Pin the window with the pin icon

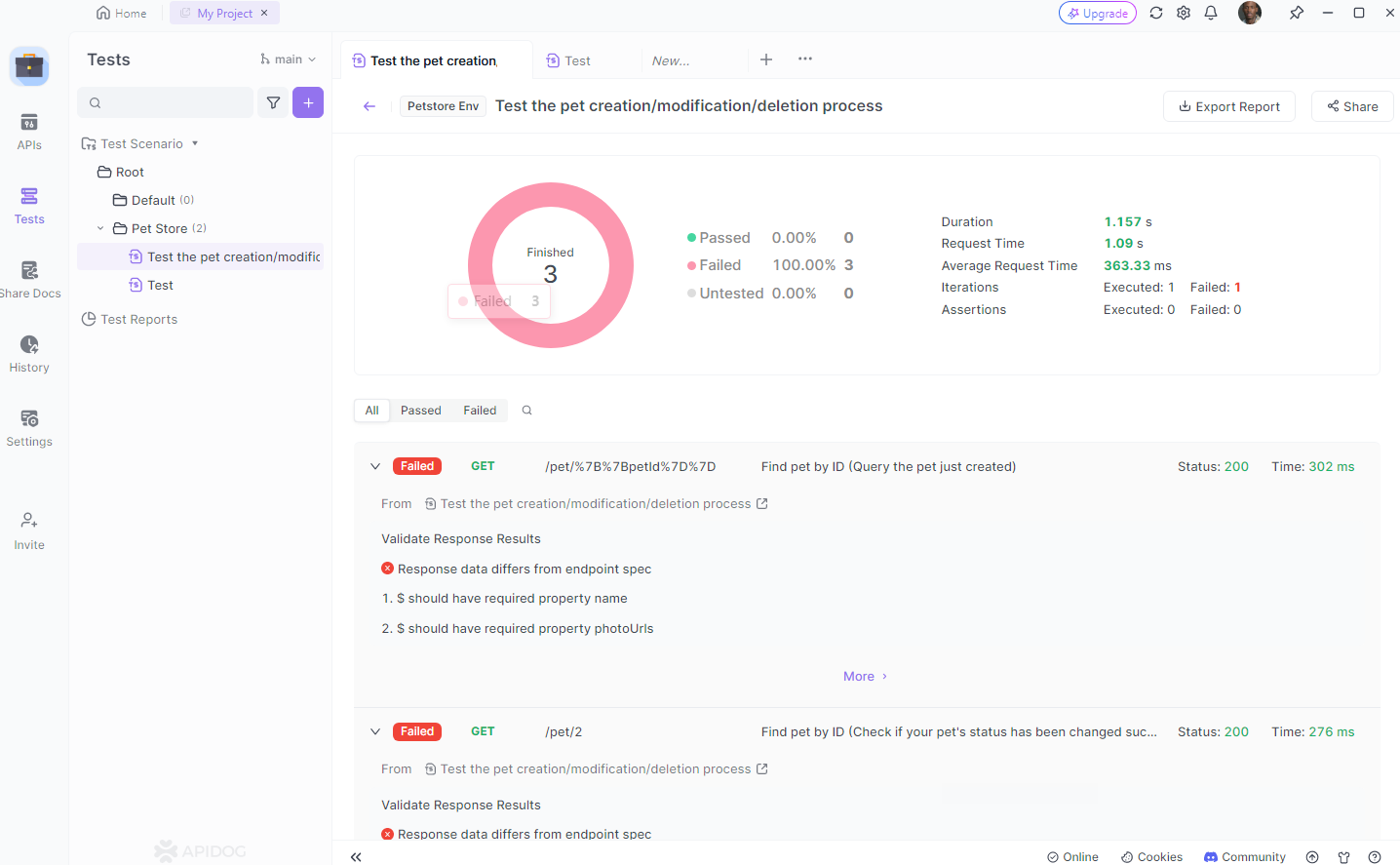pos(1297,13)
